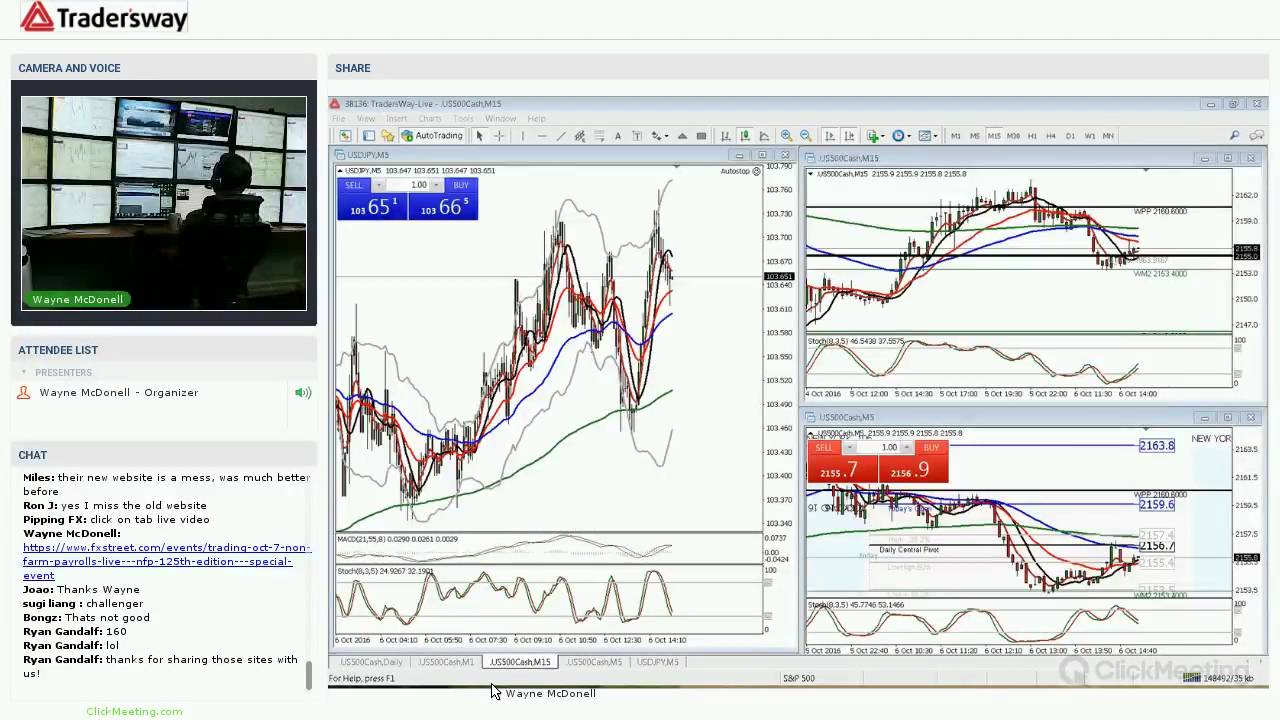Switch to line chart display

[x=764, y=135]
